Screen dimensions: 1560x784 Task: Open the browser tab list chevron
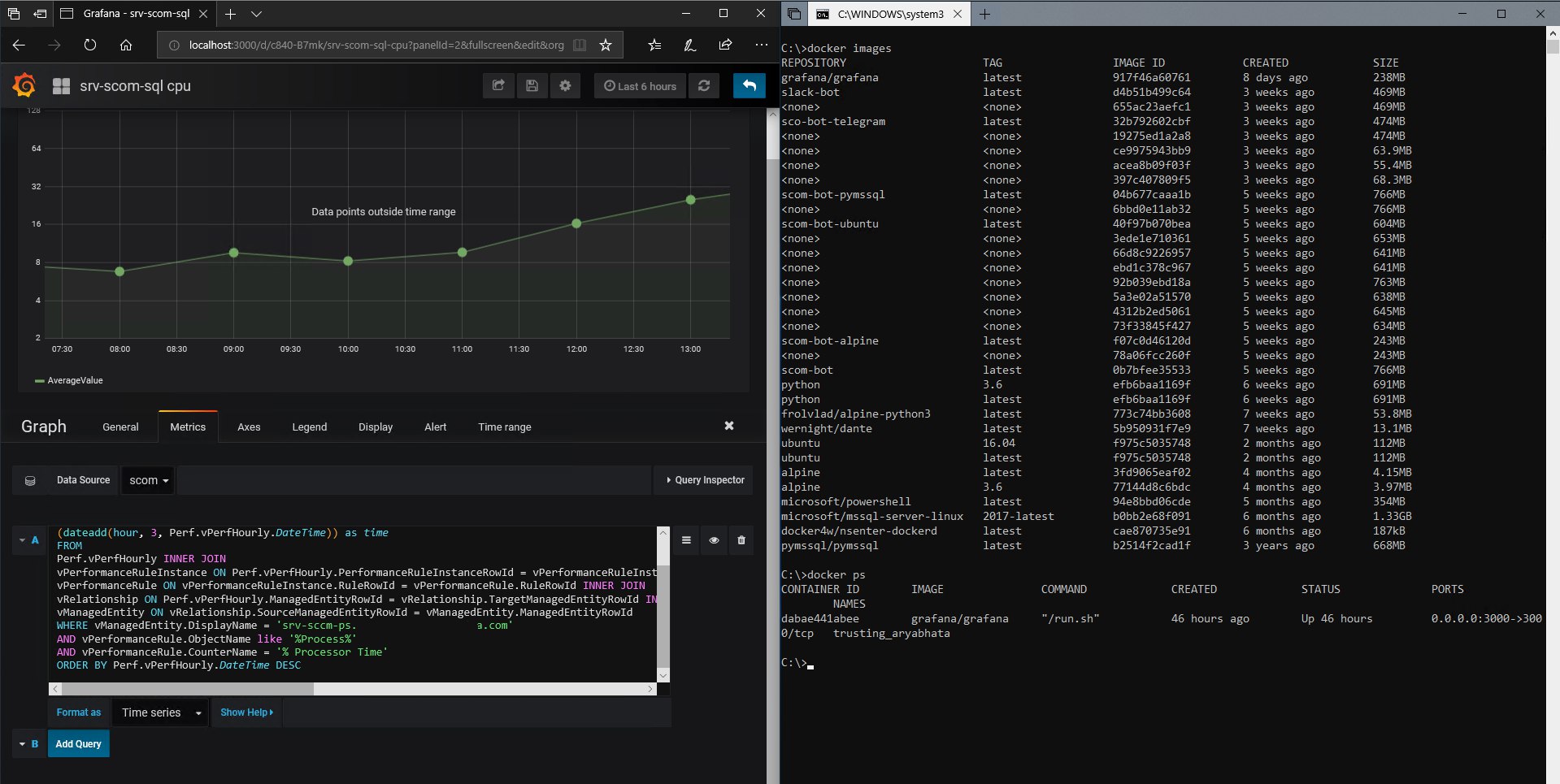(256, 14)
